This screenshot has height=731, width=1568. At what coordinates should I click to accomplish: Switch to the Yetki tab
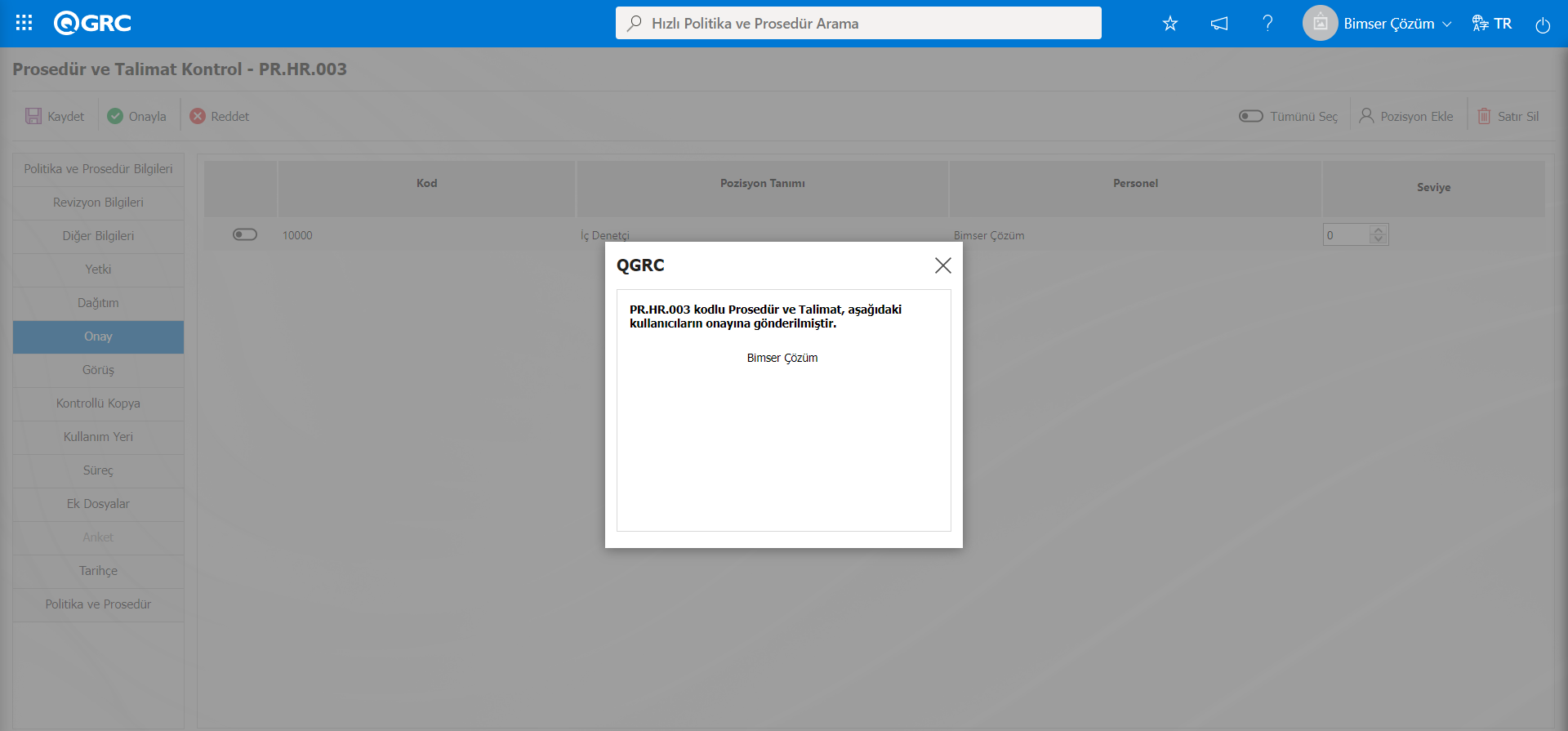pyautogui.click(x=98, y=270)
